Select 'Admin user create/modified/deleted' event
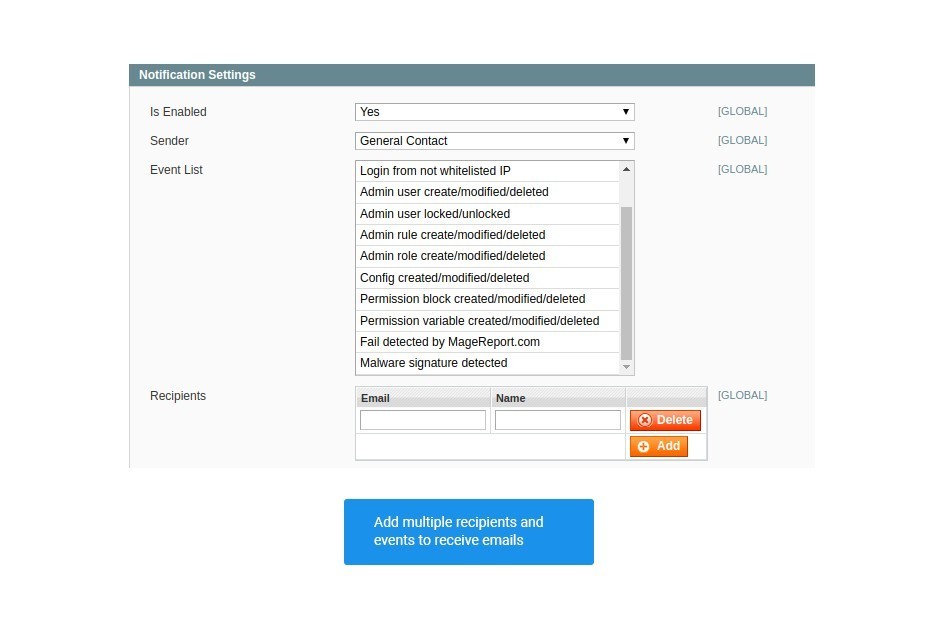This screenshot has height=636, width=940. point(487,192)
